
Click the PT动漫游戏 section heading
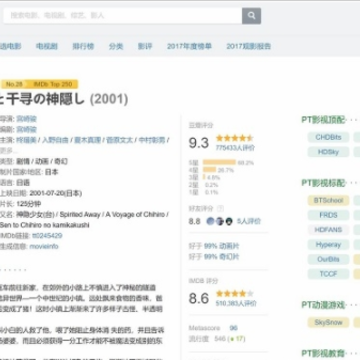(323, 305)
